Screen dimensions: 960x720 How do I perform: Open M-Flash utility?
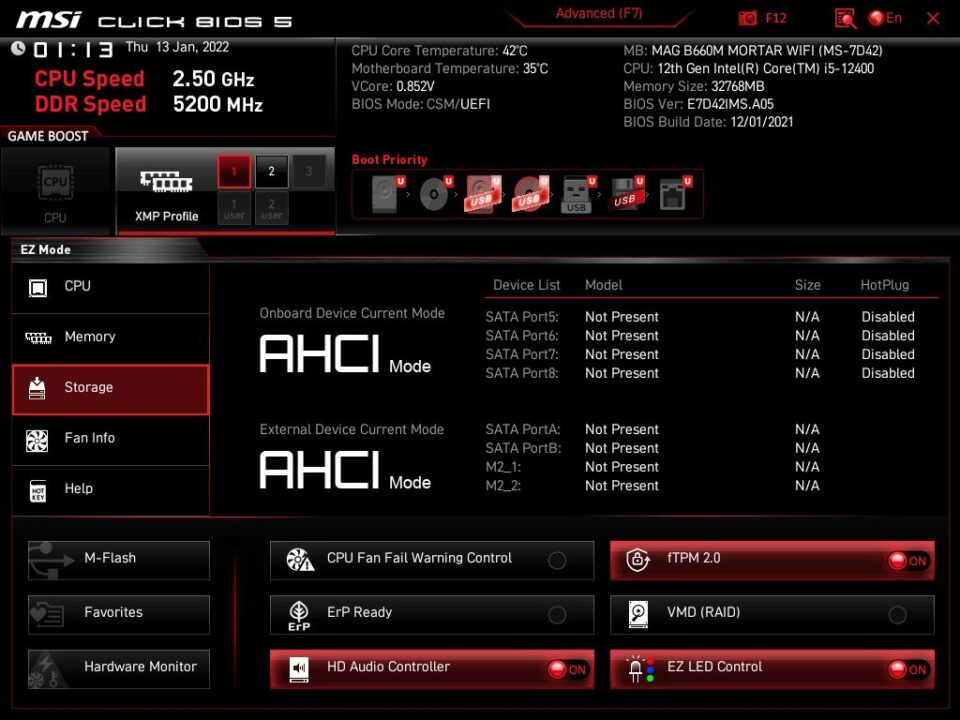click(x=119, y=560)
